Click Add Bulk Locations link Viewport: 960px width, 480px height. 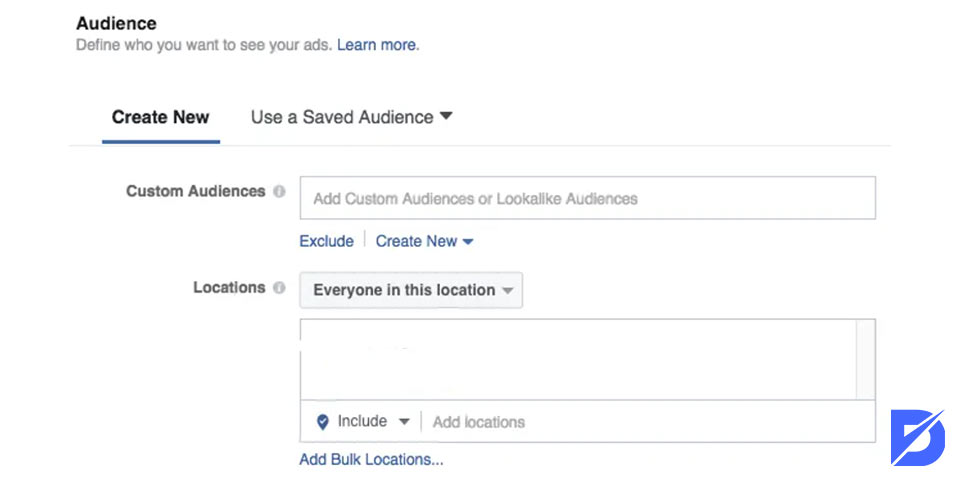pos(371,459)
